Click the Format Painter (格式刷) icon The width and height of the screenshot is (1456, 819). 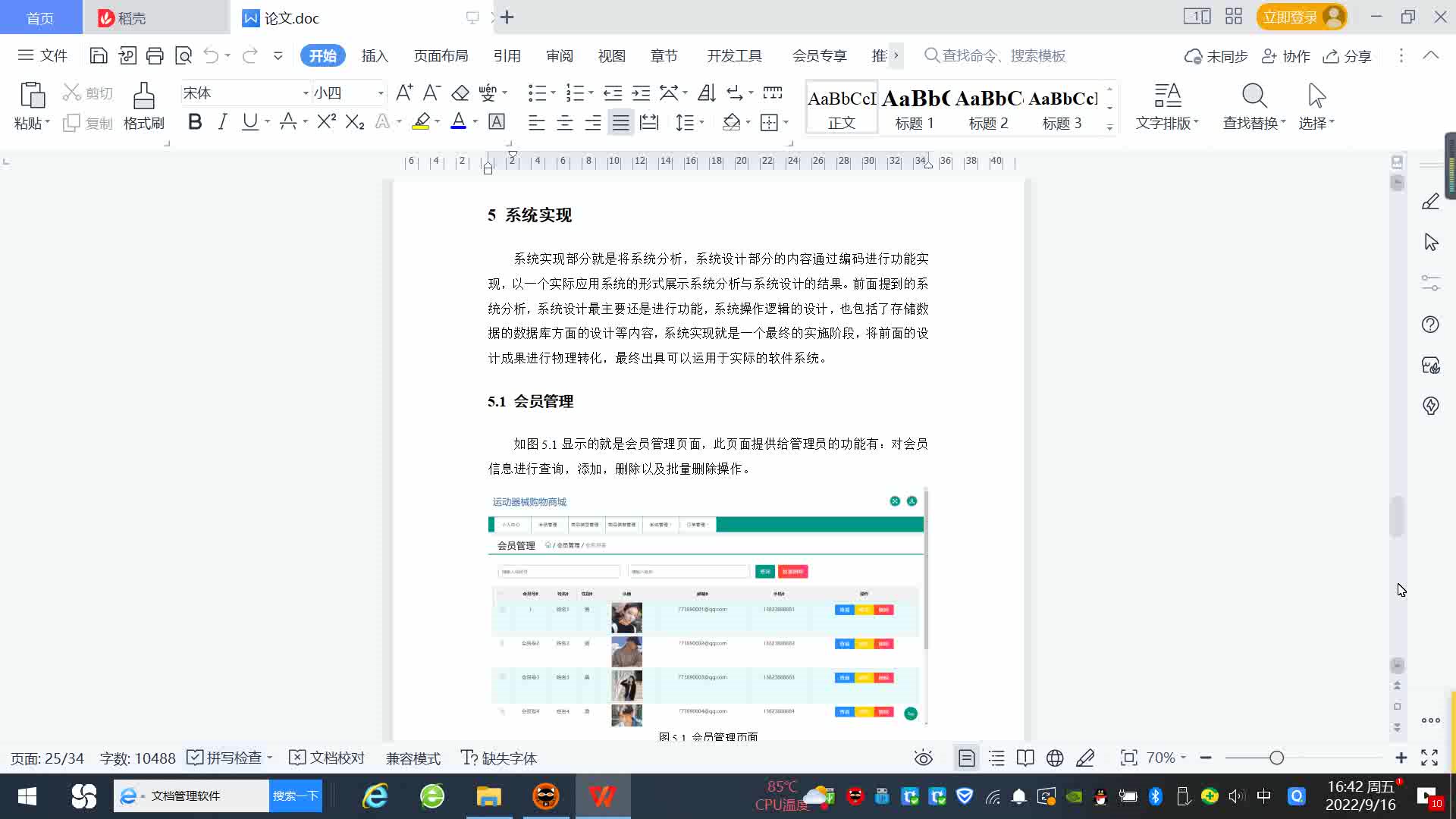pos(143,97)
